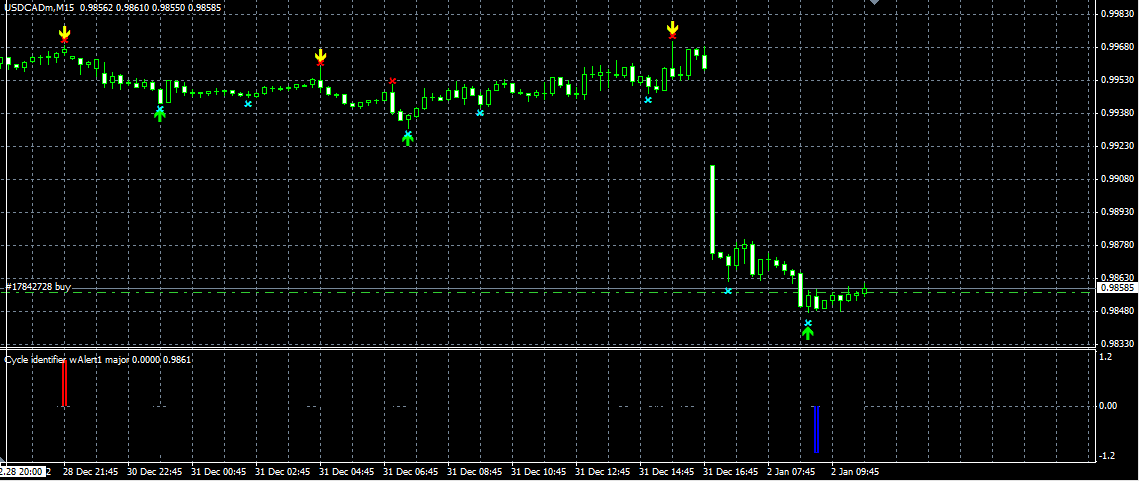The width and height of the screenshot is (1140, 481).
Task: Select the green buy arrow near 31 Dec 06:45
Action: 408,140
